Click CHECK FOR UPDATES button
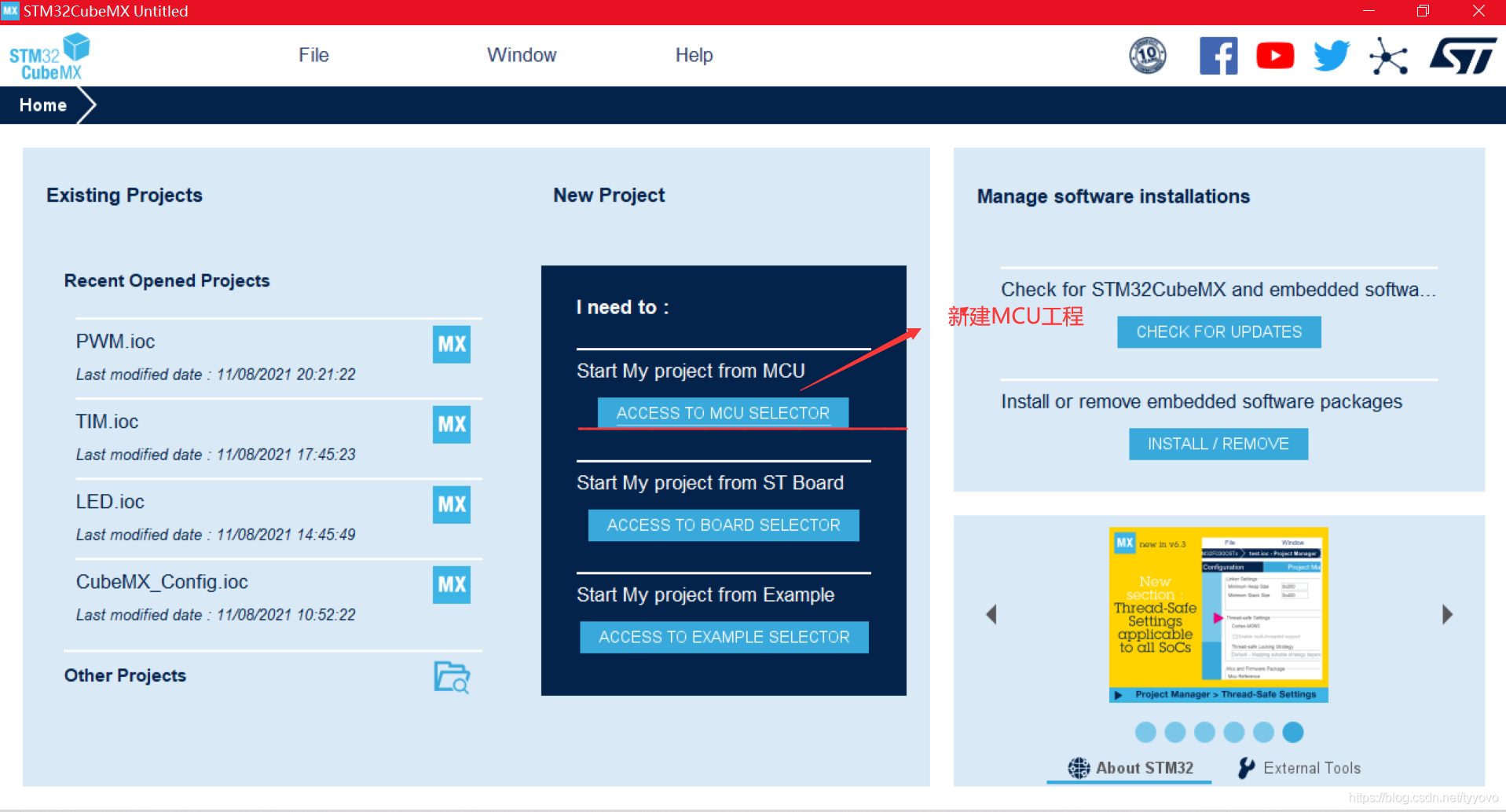Image resolution: width=1506 pixels, height=812 pixels. pyautogui.click(x=1219, y=332)
